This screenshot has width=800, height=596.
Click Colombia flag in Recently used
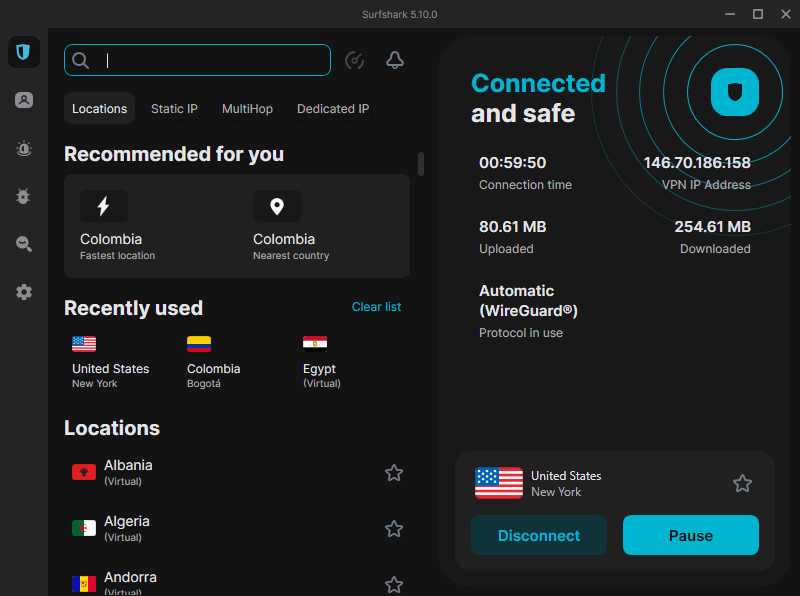(199, 344)
